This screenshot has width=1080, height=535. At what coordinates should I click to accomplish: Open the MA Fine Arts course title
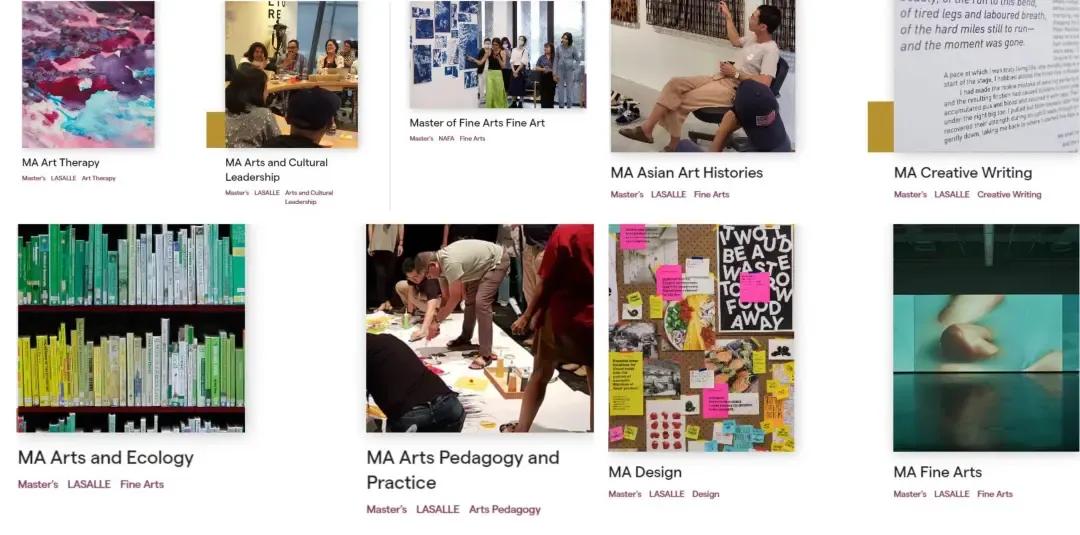click(937, 472)
